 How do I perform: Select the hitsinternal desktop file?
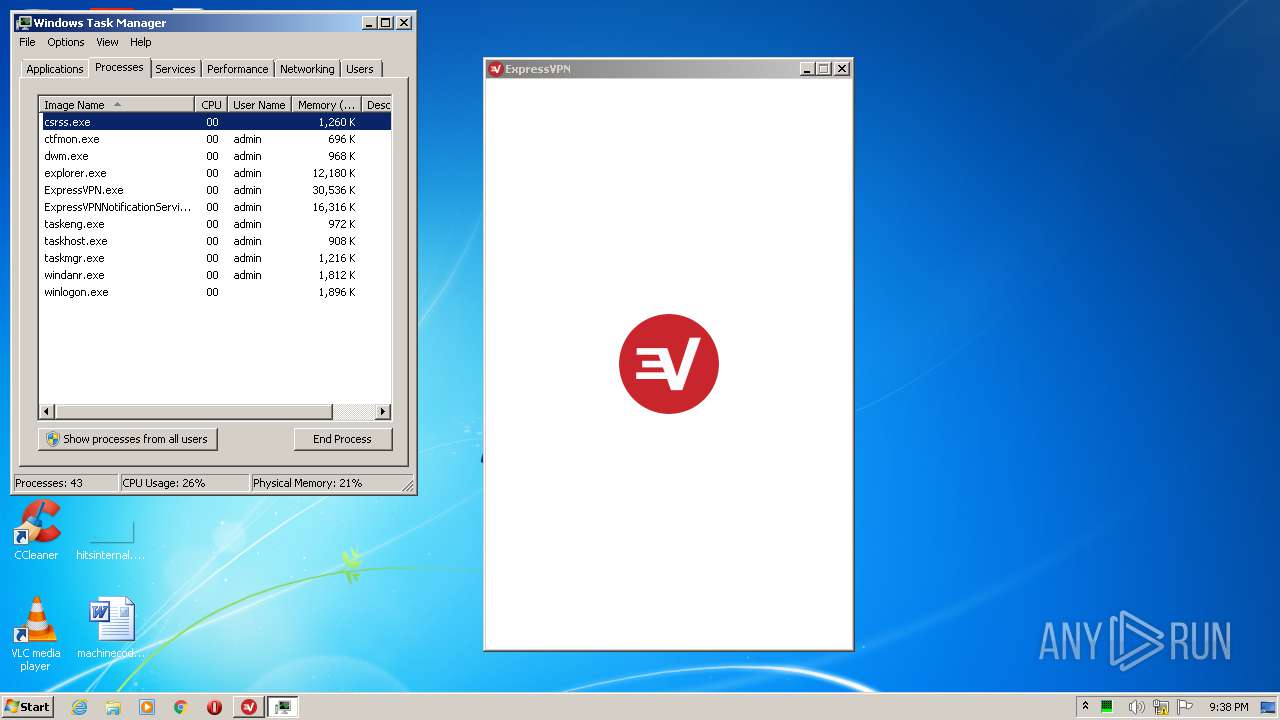pos(111,541)
